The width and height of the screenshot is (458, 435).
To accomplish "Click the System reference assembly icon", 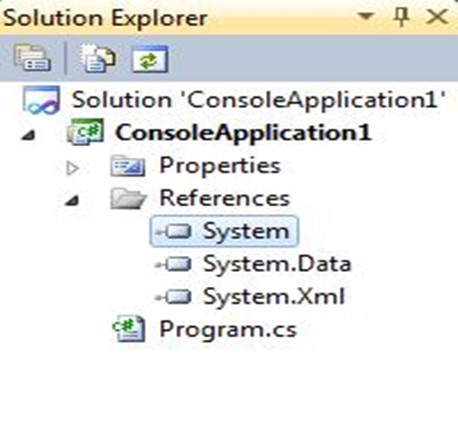I will tap(174, 231).
